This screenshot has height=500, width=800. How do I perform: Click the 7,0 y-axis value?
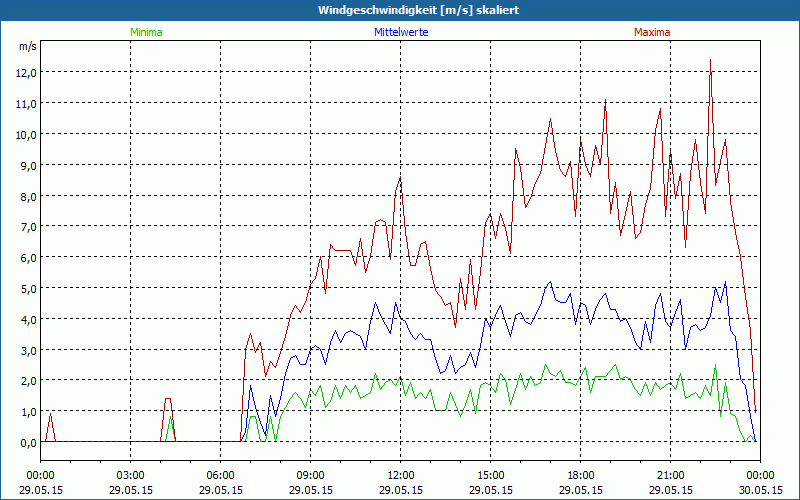(x=30, y=227)
